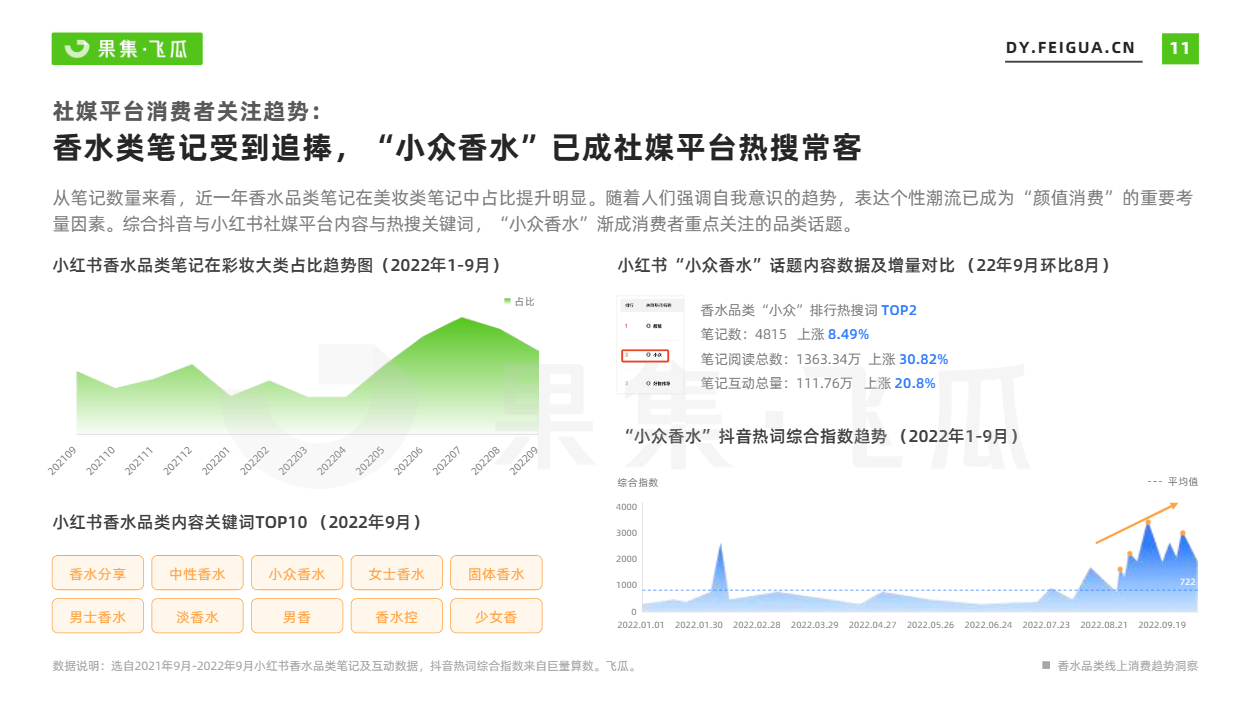1250x703 pixels.
Task: Click the 2000 y-axis label
Action: click(x=626, y=559)
